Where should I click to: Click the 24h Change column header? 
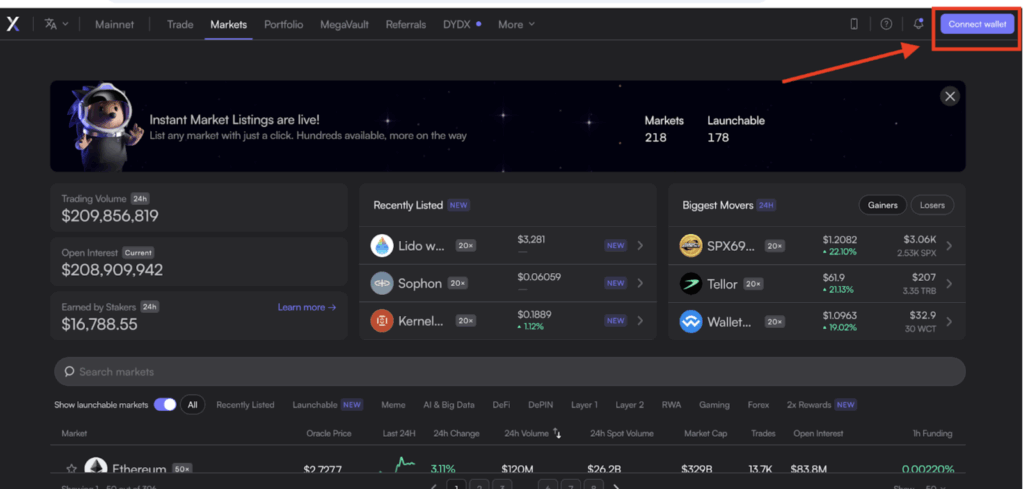click(x=456, y=434)
